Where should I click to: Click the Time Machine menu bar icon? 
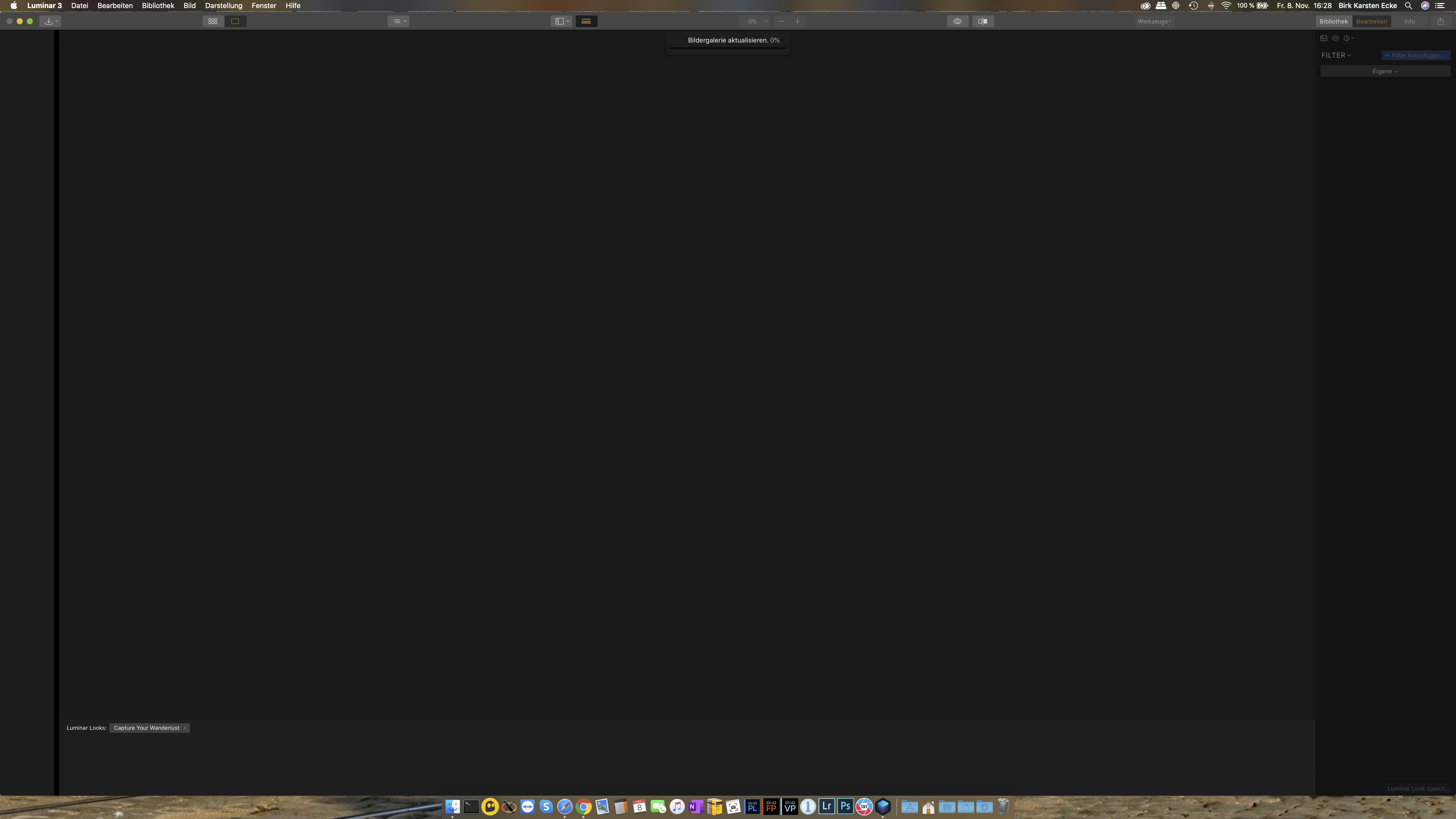click(1193, 6)
